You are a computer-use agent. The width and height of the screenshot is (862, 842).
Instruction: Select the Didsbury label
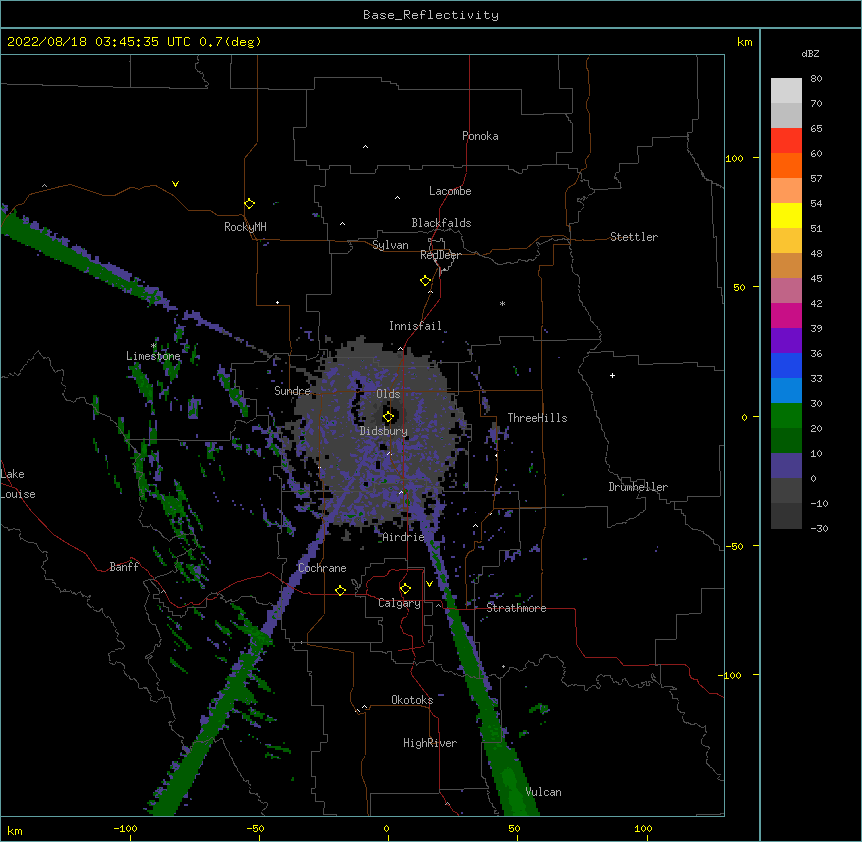pos(384,431)
